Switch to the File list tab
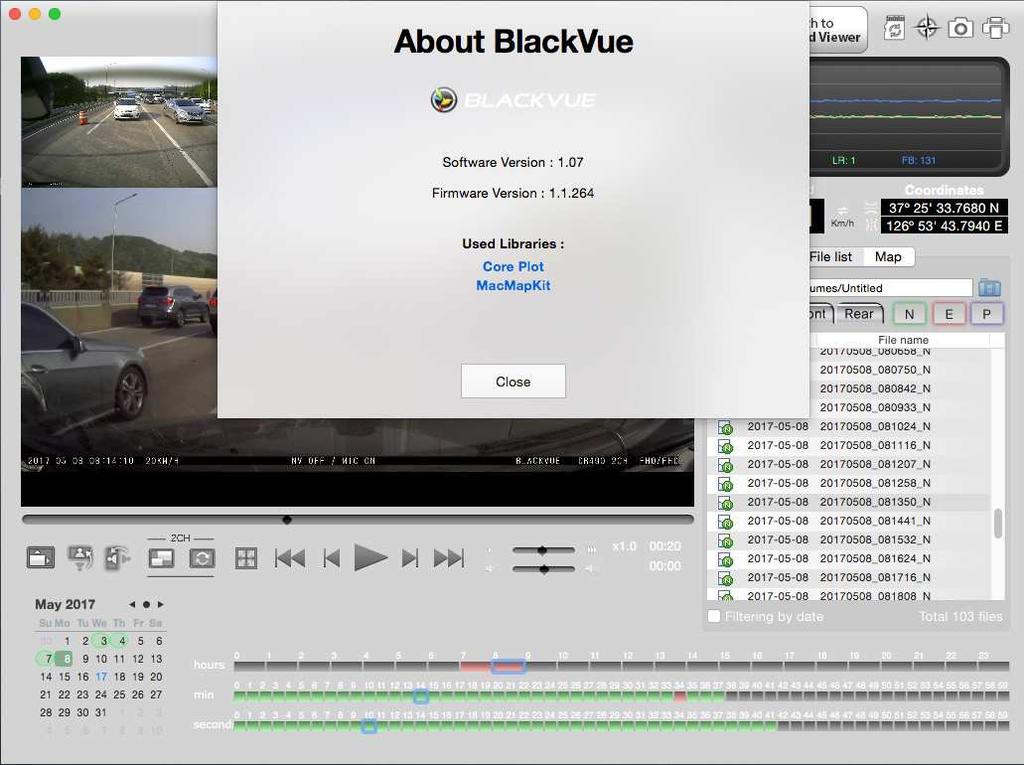The height and width of the screenshot is (765, 1024). 831,257
